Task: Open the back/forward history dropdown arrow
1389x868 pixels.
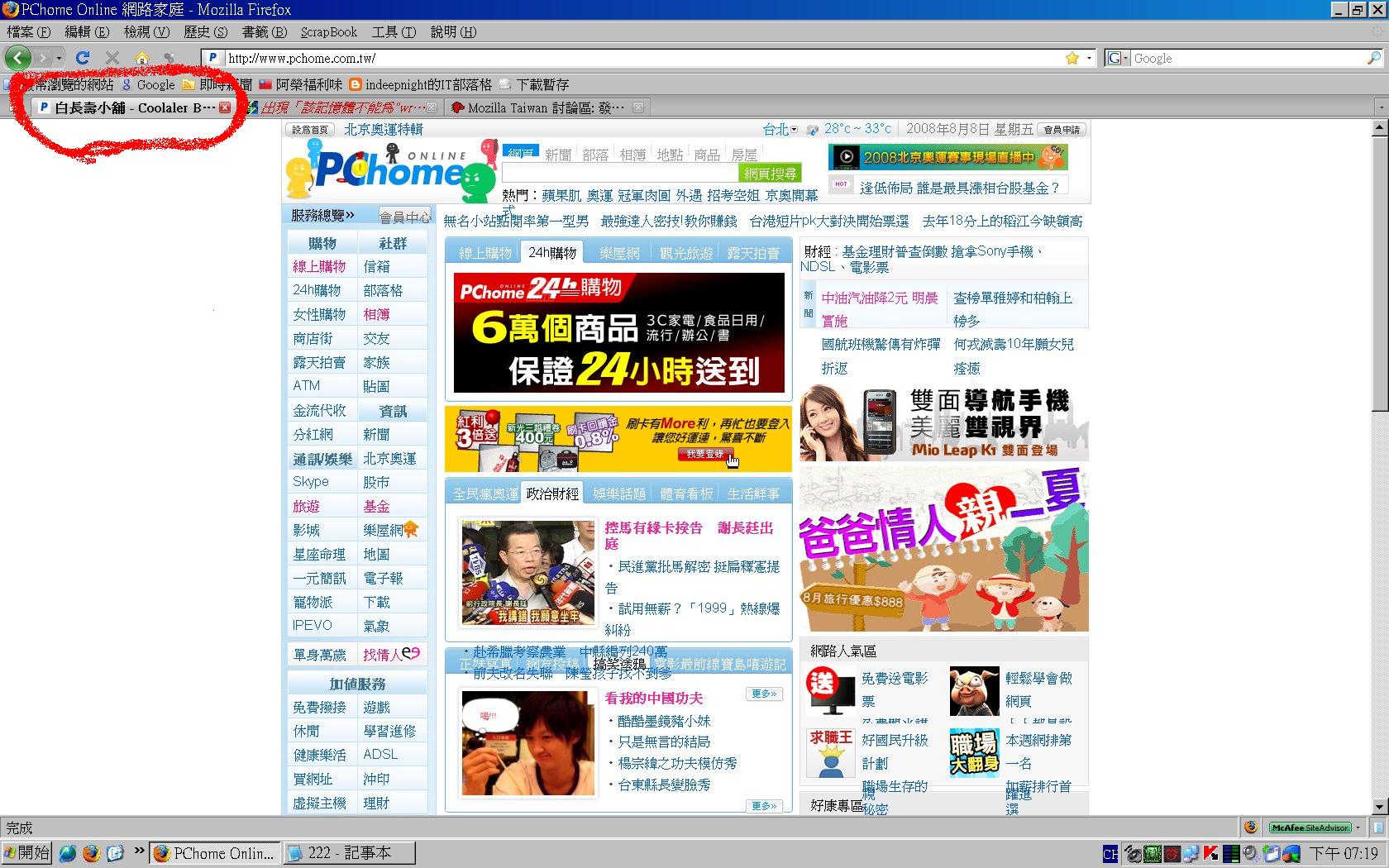Action: coord(59,58)
